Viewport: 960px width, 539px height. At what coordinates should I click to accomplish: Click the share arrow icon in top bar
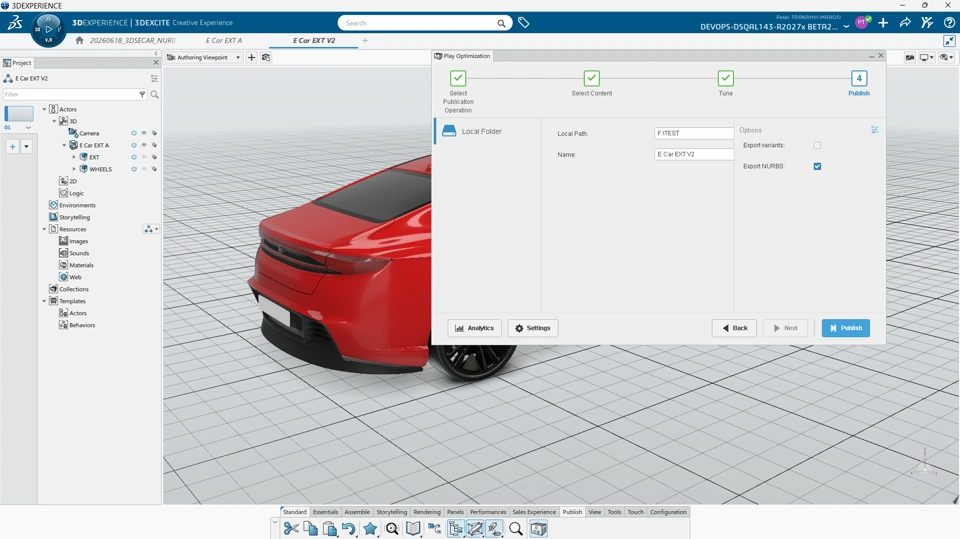pyautogui.click(x=905, y=23)
